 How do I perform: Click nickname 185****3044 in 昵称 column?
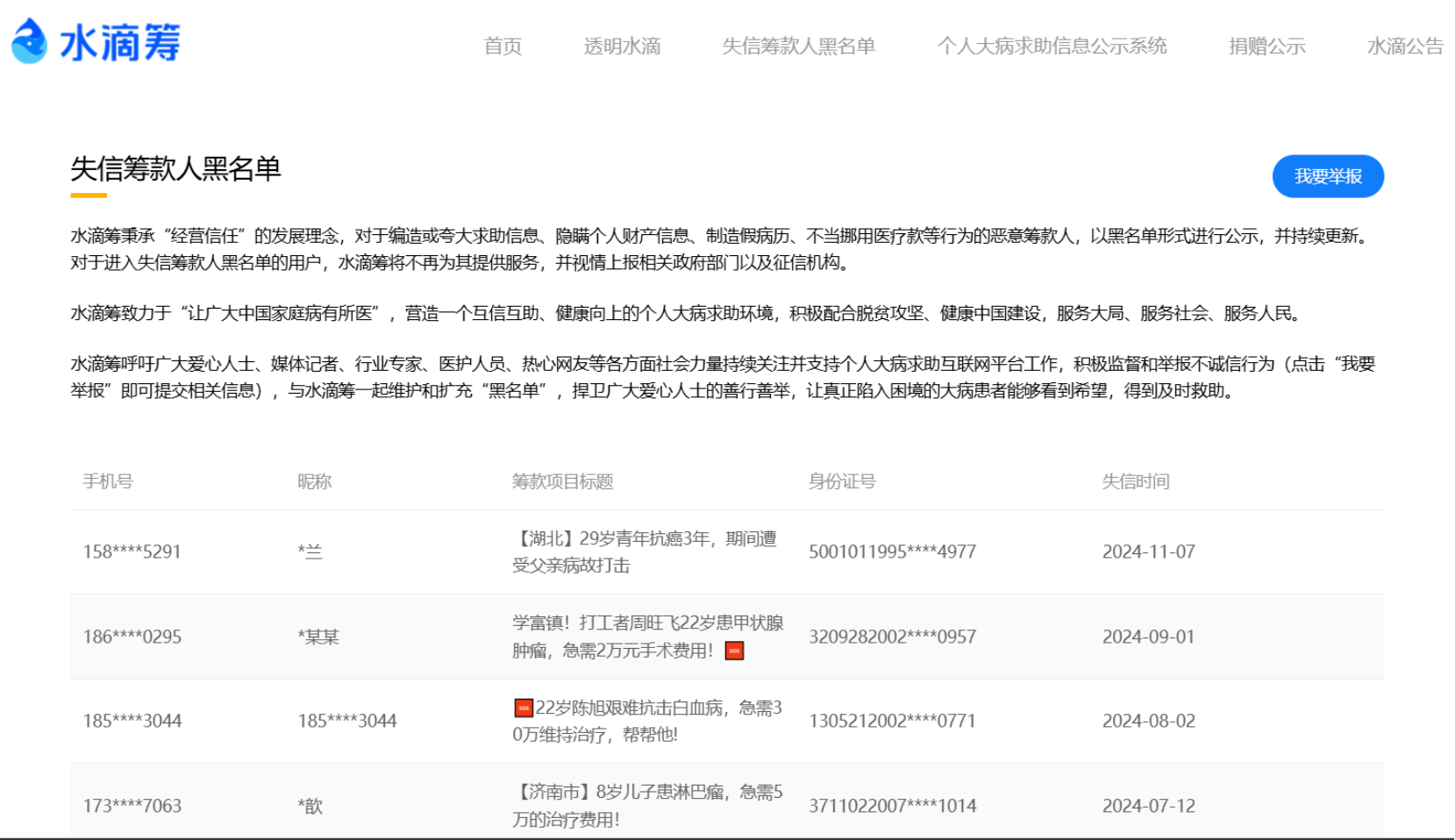tap(347, 721)
